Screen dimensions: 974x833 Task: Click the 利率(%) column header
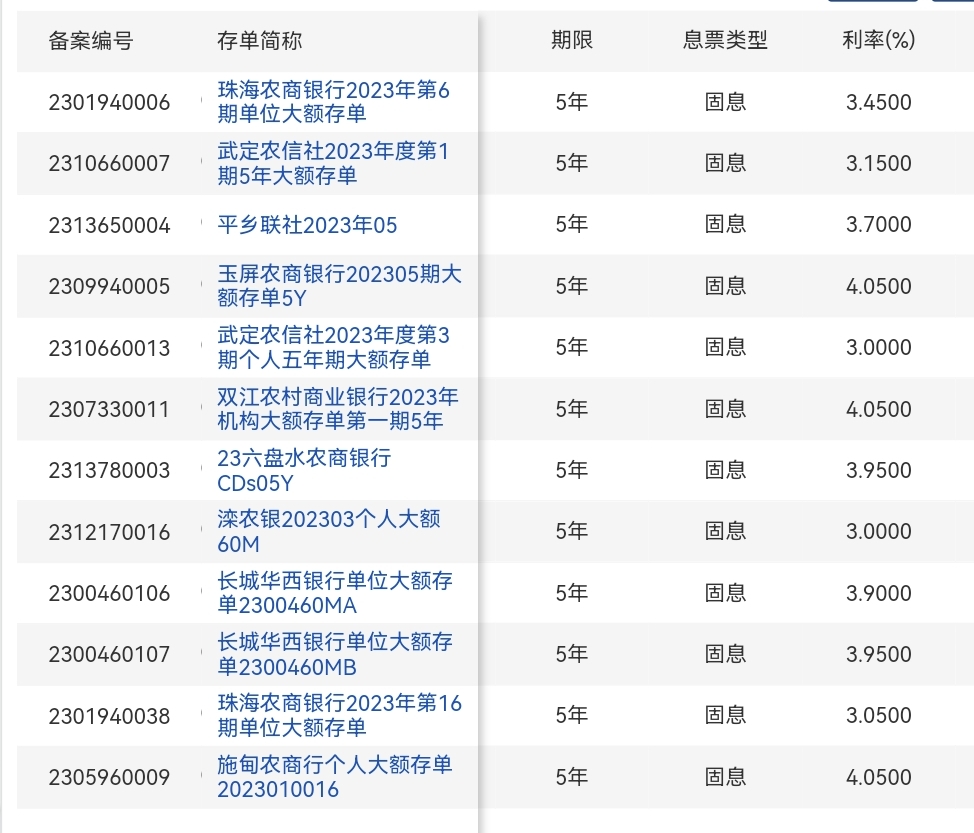pos(878,40)
